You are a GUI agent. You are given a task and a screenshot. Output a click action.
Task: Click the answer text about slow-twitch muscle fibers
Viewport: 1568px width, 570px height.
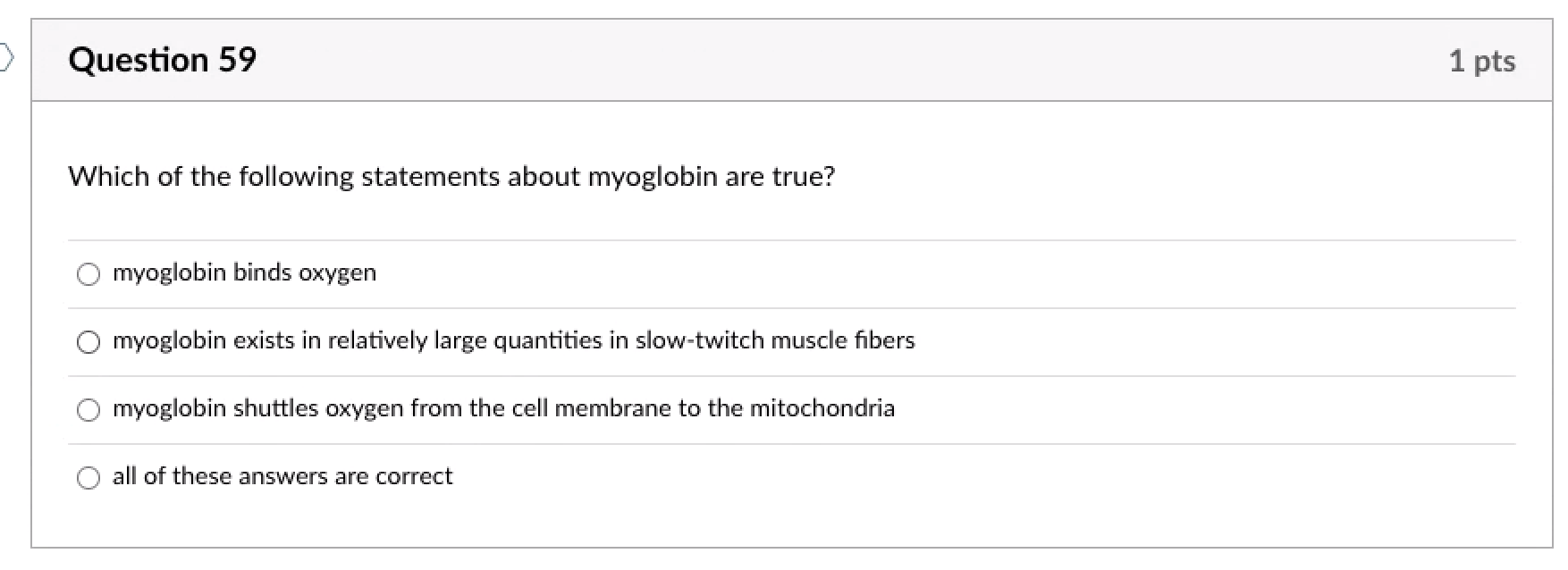point(513,340)
